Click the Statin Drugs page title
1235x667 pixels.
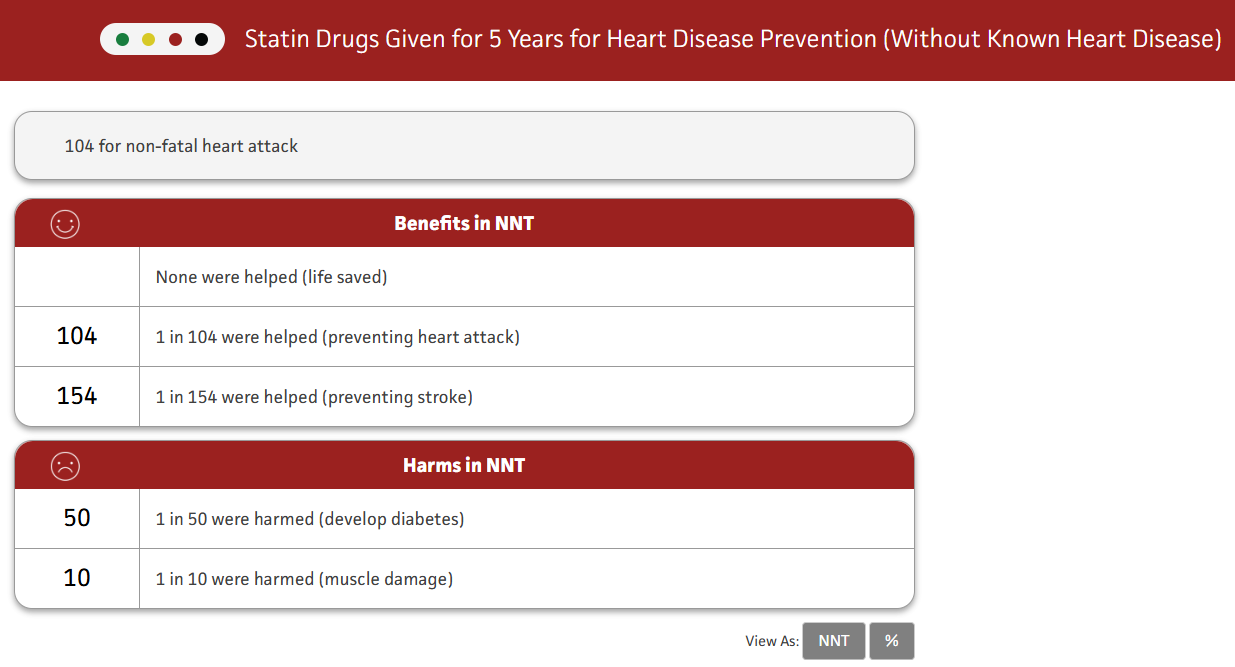point(733,40)
